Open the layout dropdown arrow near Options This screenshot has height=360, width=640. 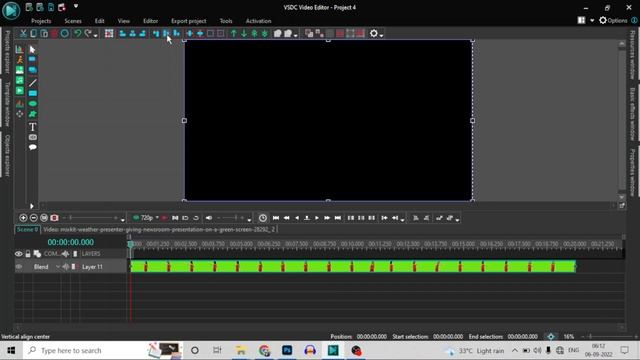pos(592,20)
